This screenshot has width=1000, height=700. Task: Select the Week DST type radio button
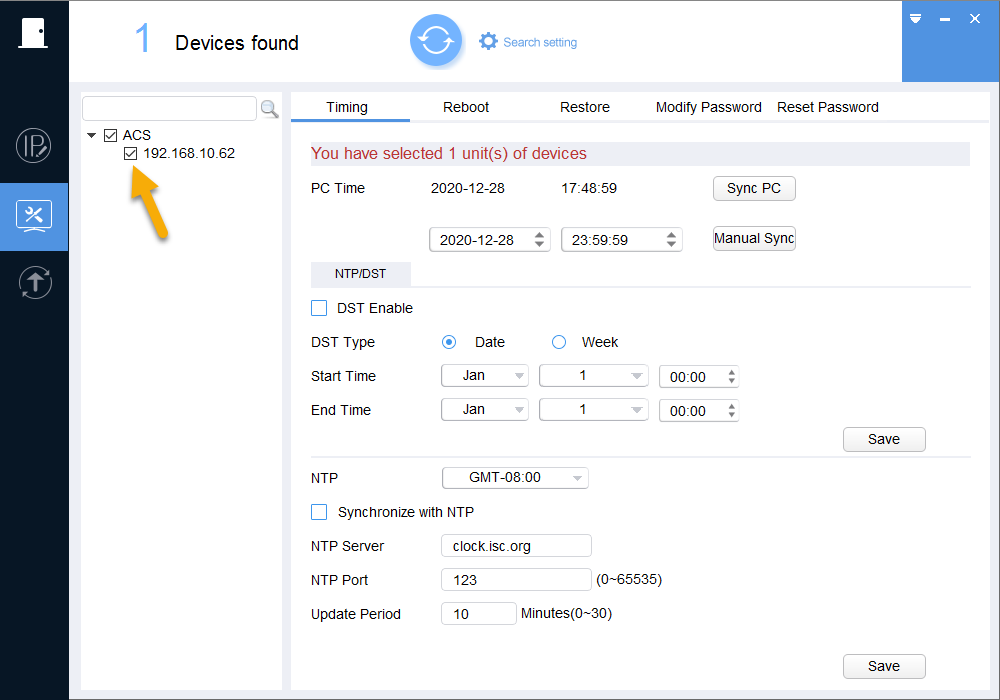tap(559, 342)
